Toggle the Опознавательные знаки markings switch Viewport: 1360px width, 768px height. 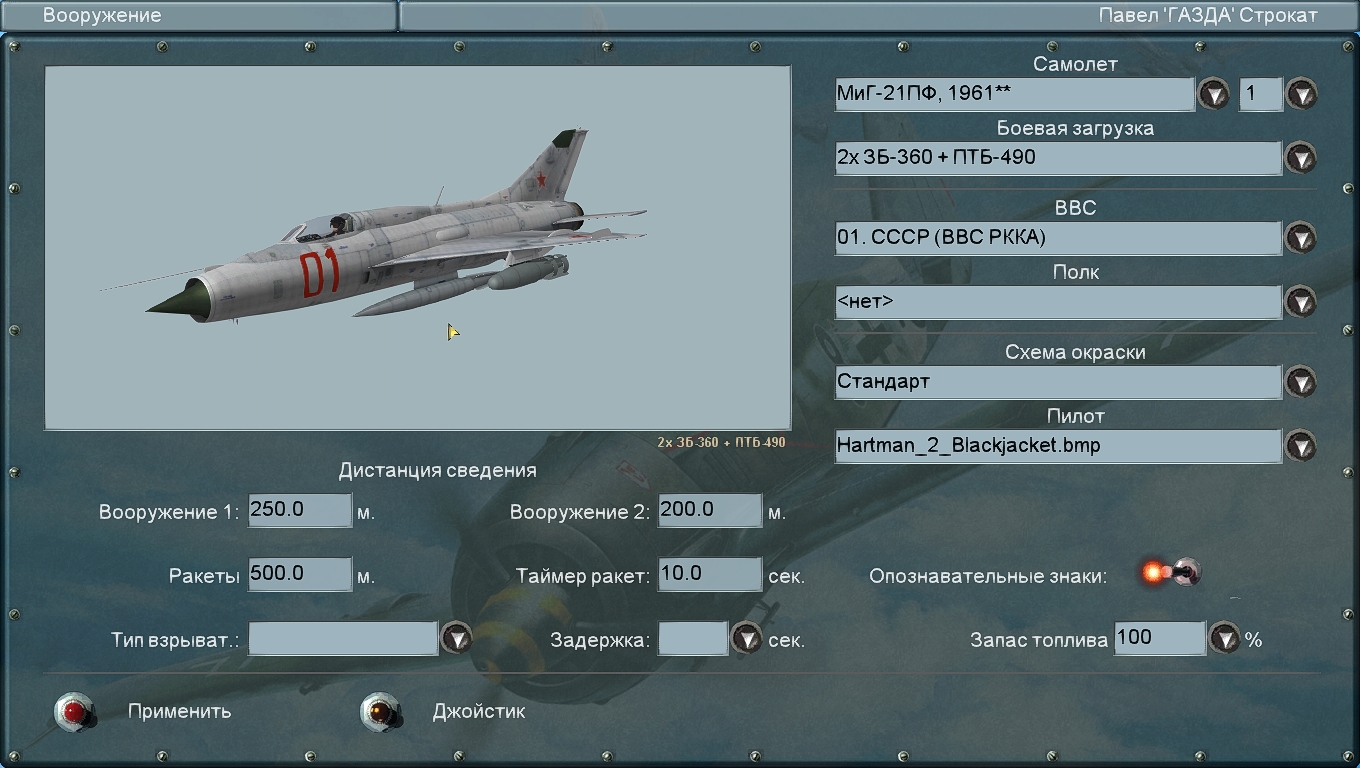pos(1172,573)
